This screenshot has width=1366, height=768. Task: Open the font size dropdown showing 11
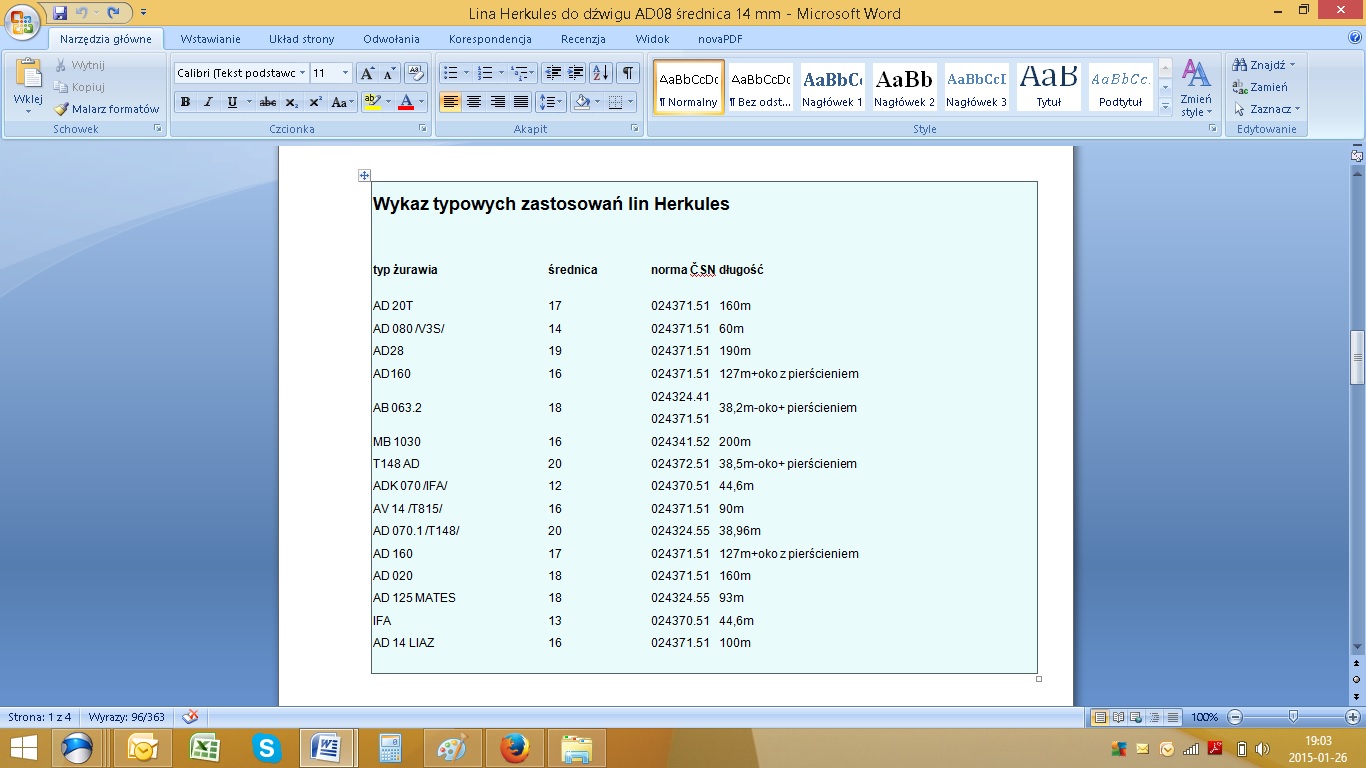pyautogui.click(x=346, y=73)
